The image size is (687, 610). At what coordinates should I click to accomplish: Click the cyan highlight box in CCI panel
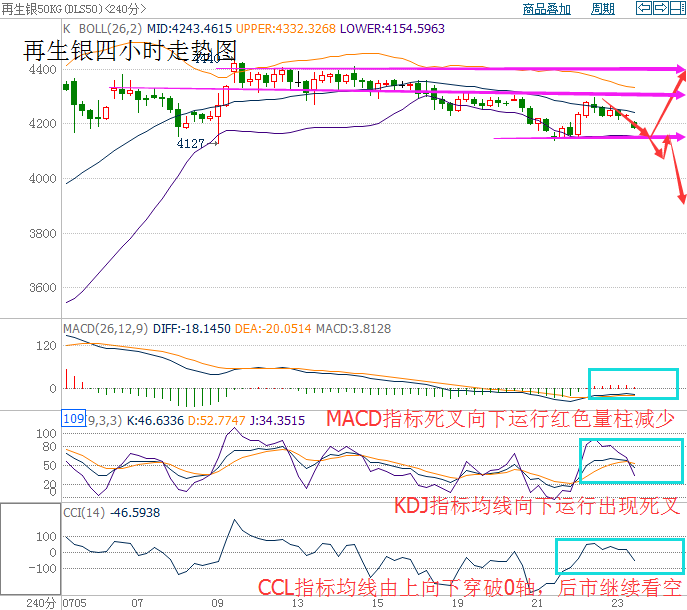pyautogui.click(x=620, y=554)
